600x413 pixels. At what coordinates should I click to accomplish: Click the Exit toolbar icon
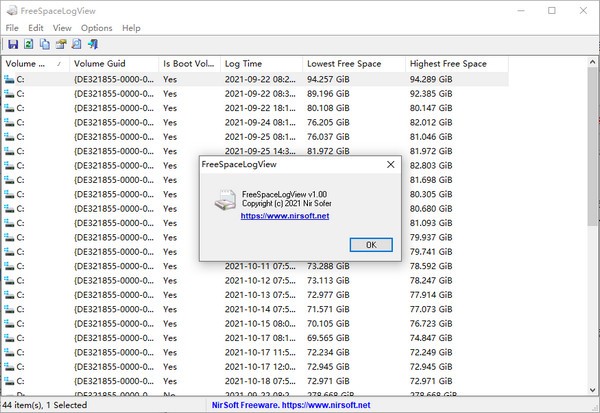point(93,44)
